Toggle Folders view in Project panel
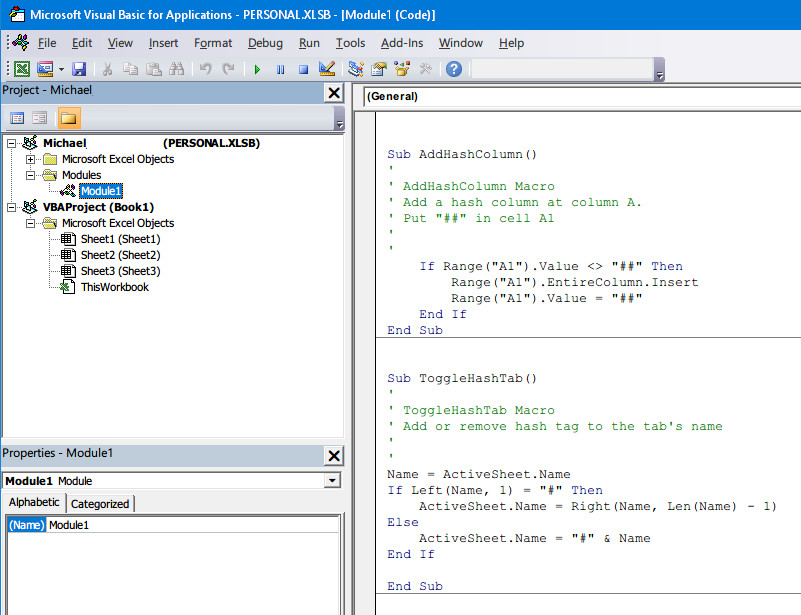801x615 pixels. pos(69,118)
